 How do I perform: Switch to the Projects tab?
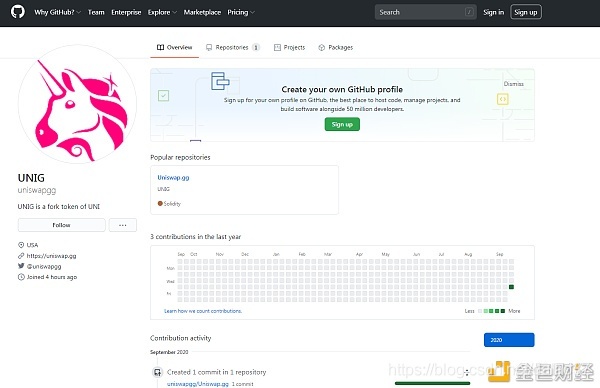pyautogui.click(x=290, y=47)
